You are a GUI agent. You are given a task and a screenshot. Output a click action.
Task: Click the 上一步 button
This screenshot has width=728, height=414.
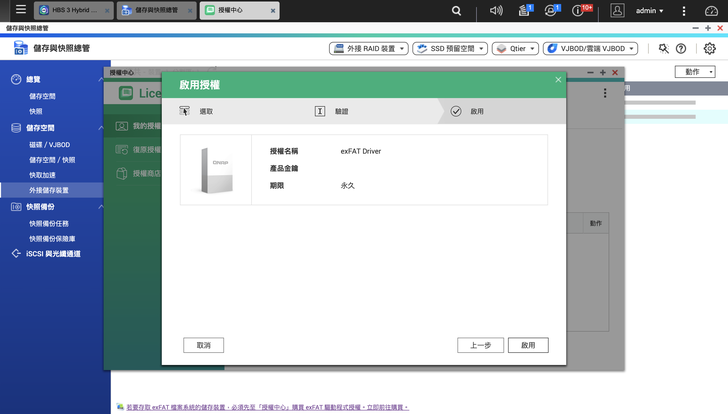tap(480, 345)
